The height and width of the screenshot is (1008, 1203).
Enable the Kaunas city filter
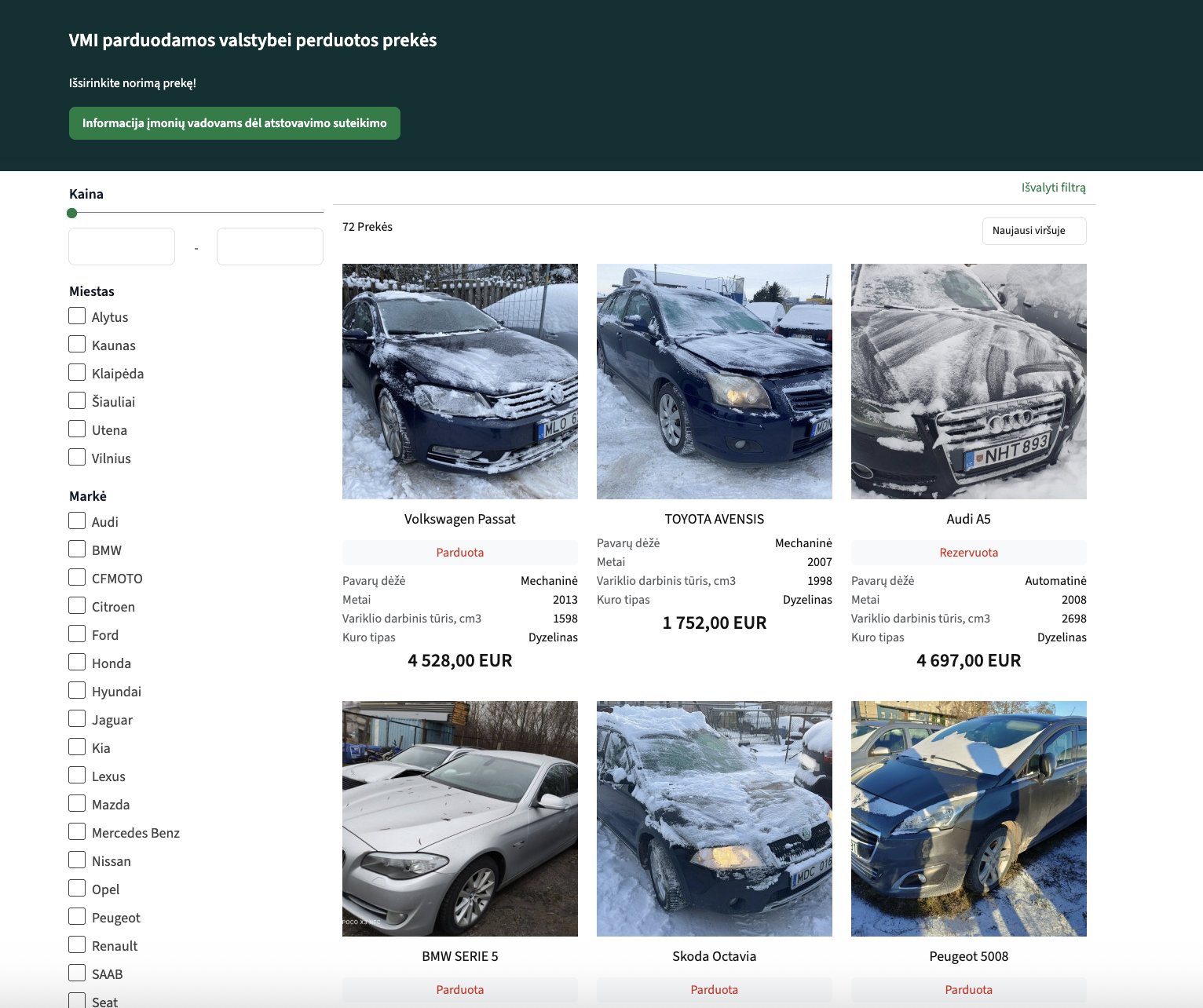coord(77,344)
